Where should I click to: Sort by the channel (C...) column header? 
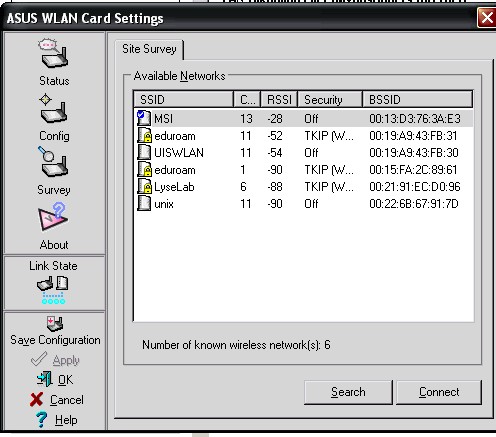(247, 100)
